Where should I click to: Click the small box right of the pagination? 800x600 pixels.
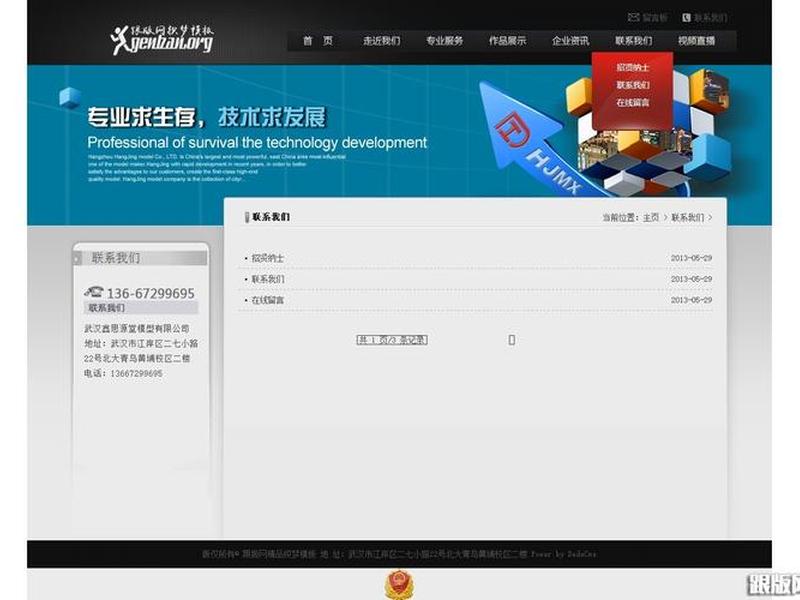click(x=512, y=340)
